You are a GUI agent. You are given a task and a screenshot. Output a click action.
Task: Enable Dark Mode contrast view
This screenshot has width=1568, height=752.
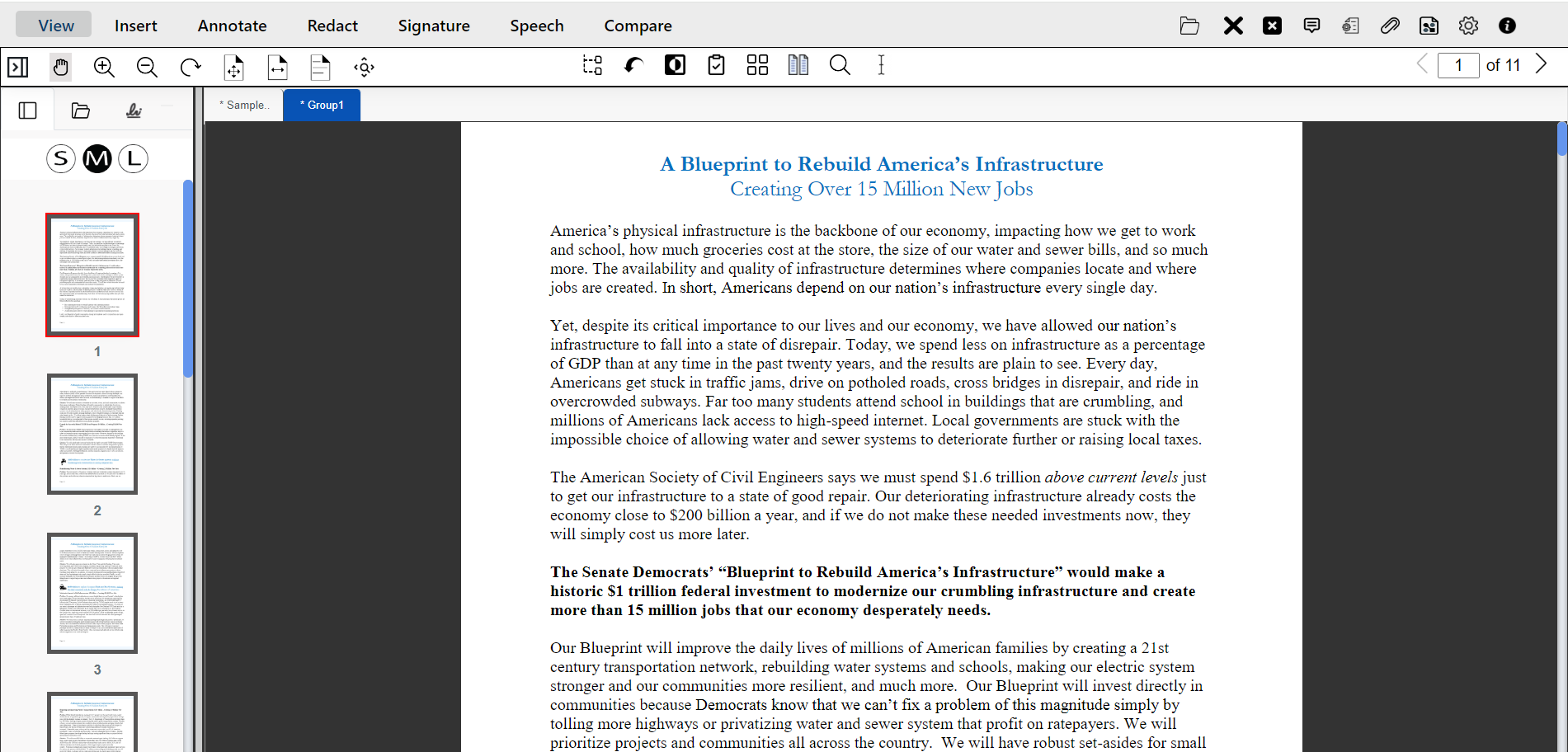(675, 64)
